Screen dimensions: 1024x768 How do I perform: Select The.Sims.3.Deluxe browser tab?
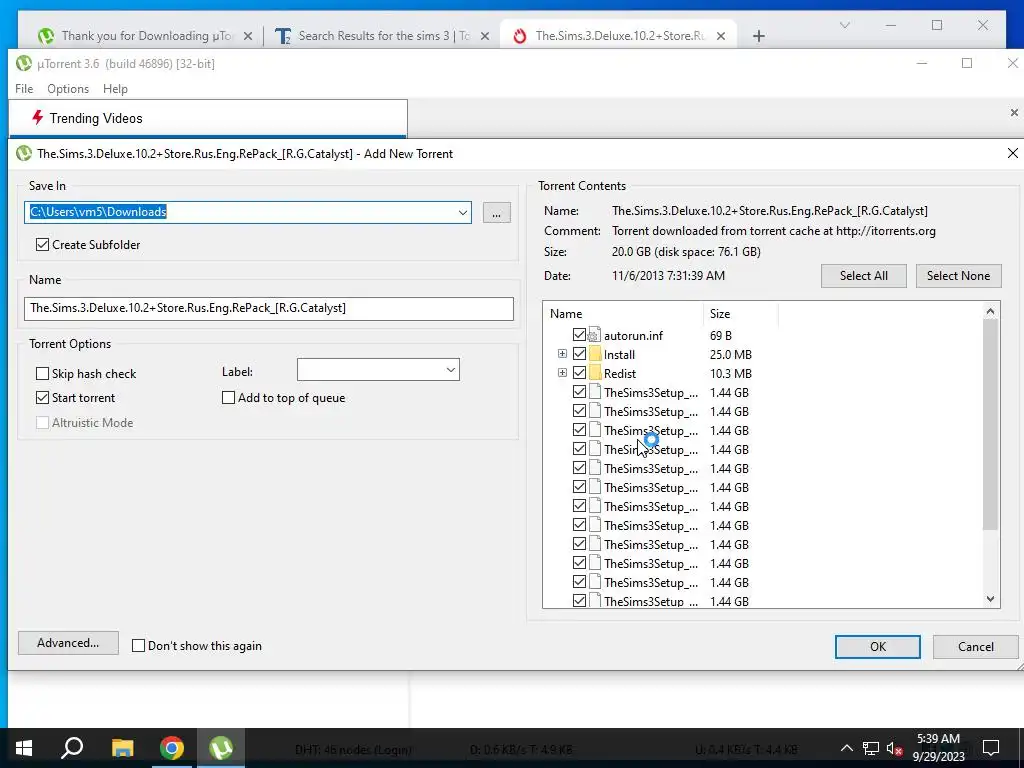[x=619, y=36]
